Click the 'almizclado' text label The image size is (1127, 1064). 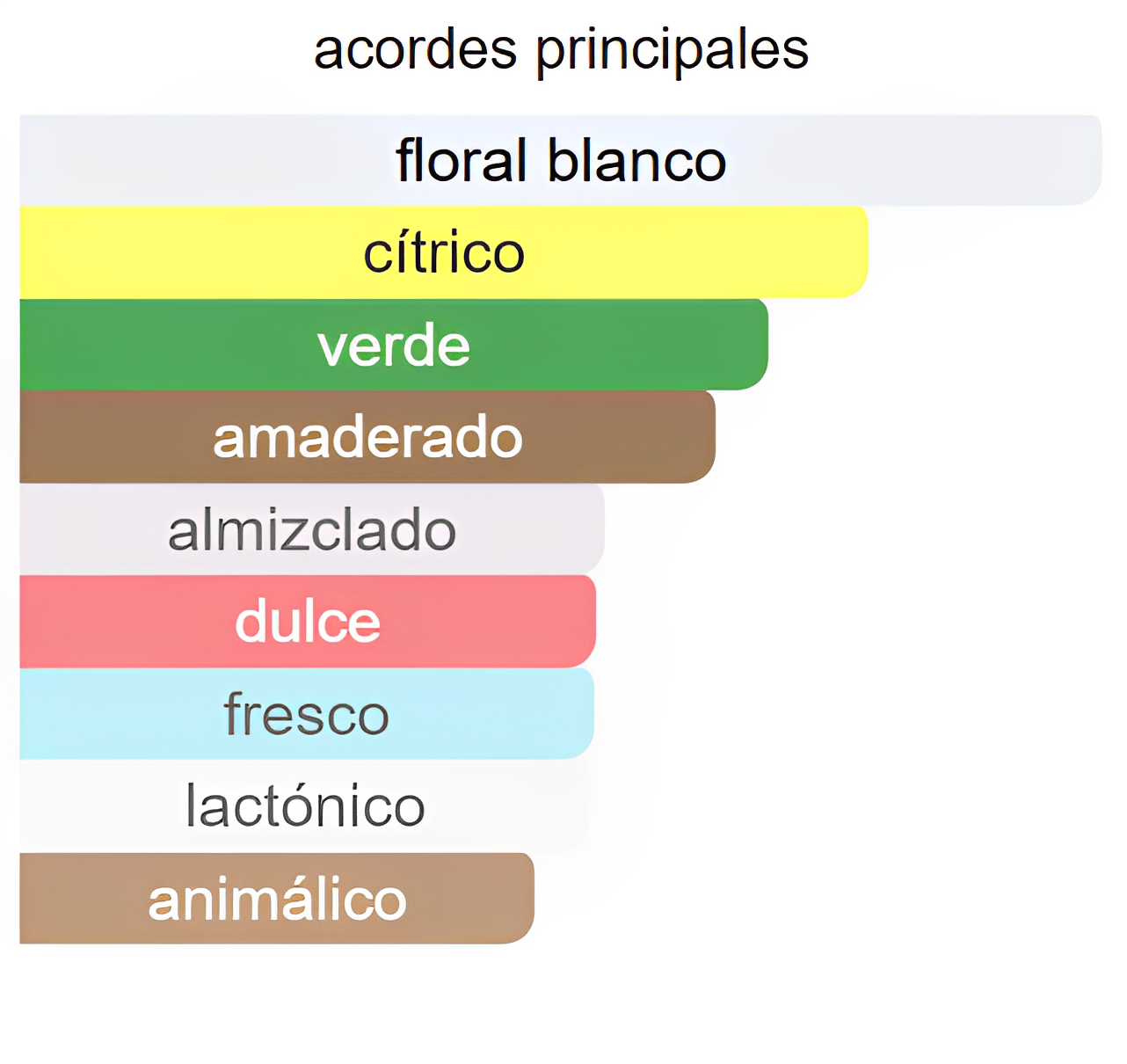(312, 529)
